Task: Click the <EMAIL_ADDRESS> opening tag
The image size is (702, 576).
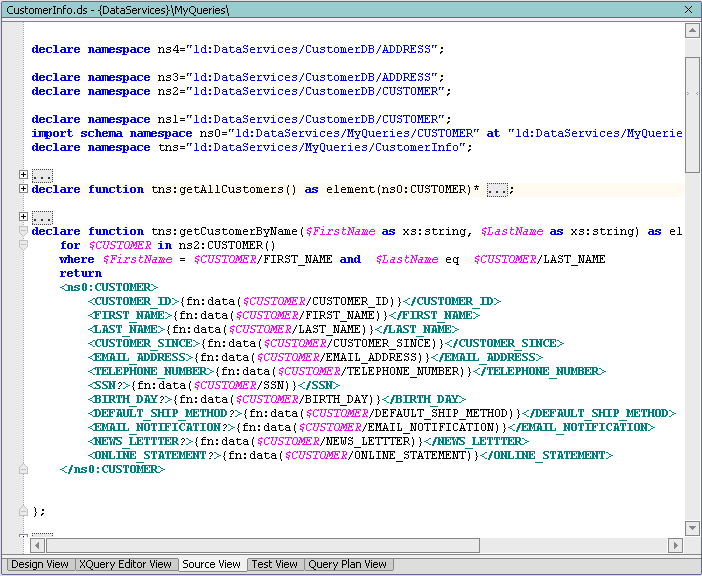Action: coord(140,357)
